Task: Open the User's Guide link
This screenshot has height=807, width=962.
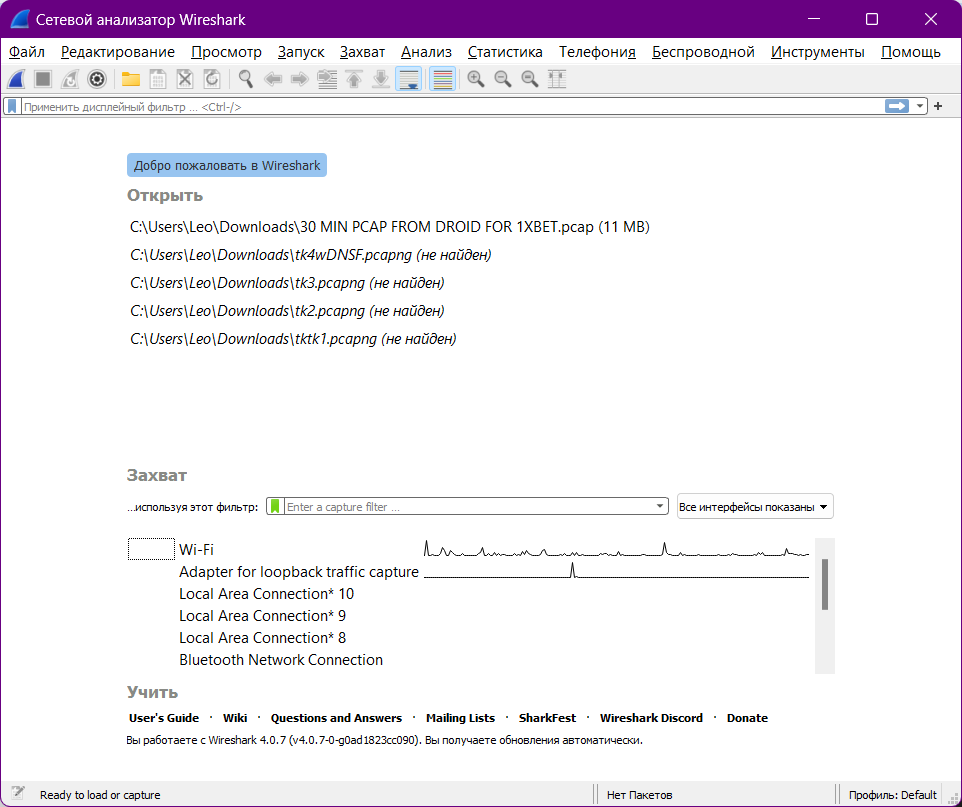Action: click(x=164, y=718)
